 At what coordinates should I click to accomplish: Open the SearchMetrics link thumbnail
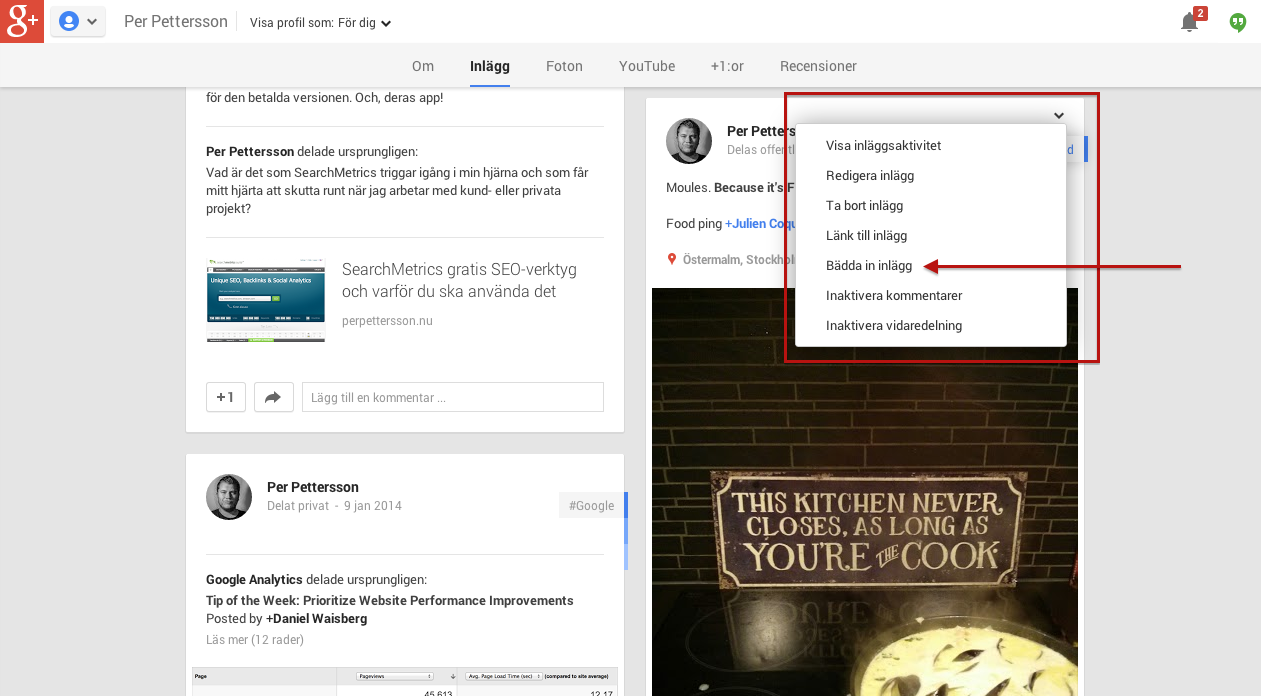(266, 300)
